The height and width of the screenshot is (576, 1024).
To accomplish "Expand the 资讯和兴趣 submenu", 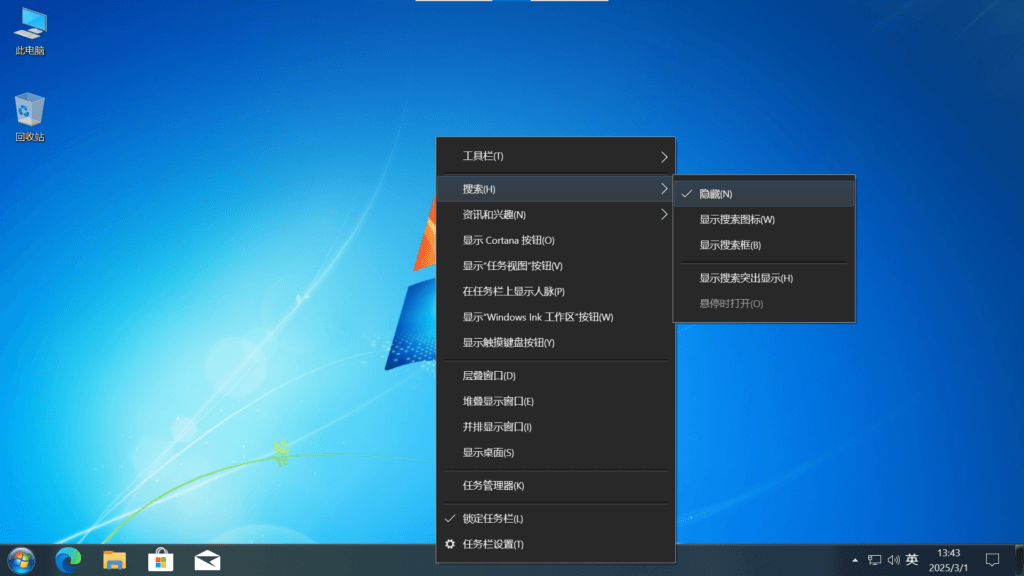I will coord(555,214).
